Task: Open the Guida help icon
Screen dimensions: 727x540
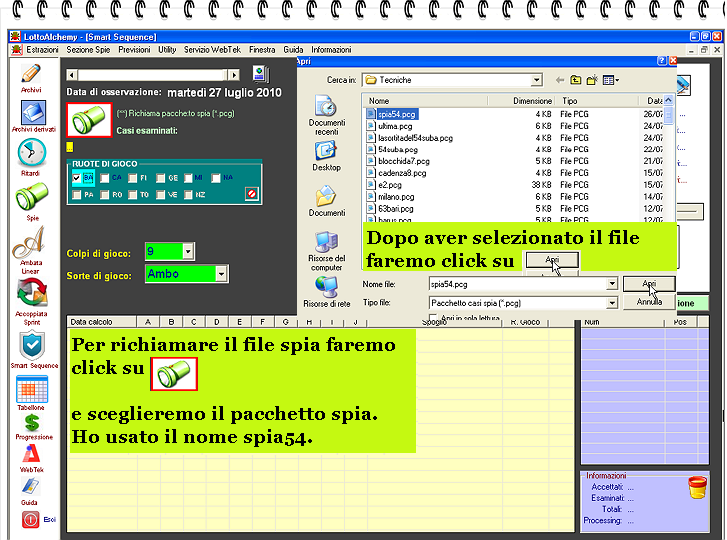Action: pyautogui.click(x=30, y=486)
